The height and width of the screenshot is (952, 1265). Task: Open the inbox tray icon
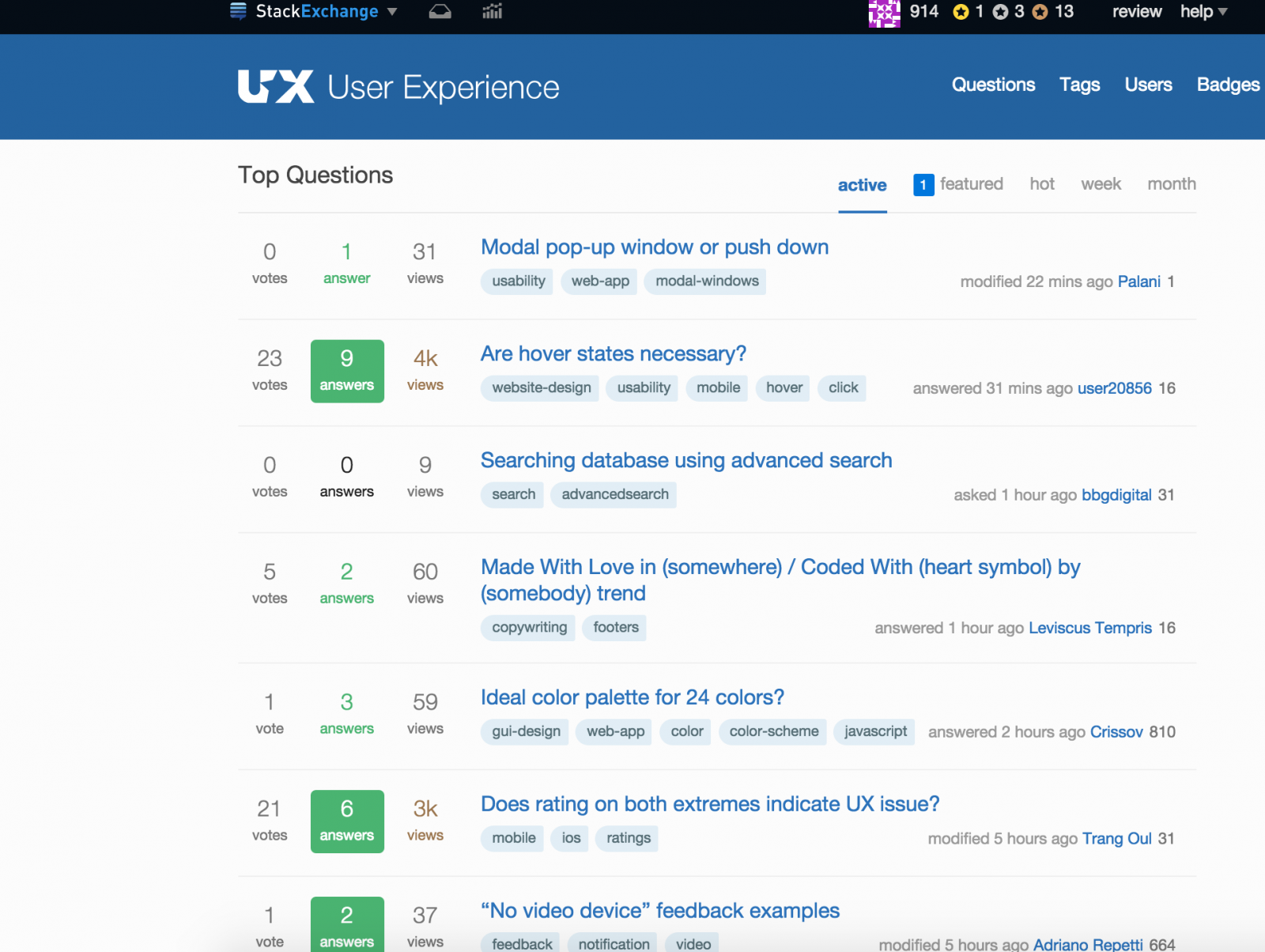tap(440, 12)
